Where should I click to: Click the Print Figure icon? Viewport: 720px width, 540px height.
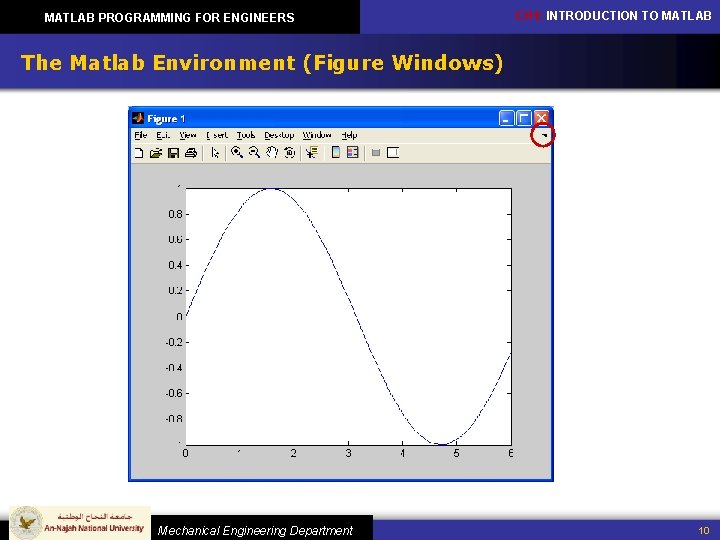tap(191, 152)
